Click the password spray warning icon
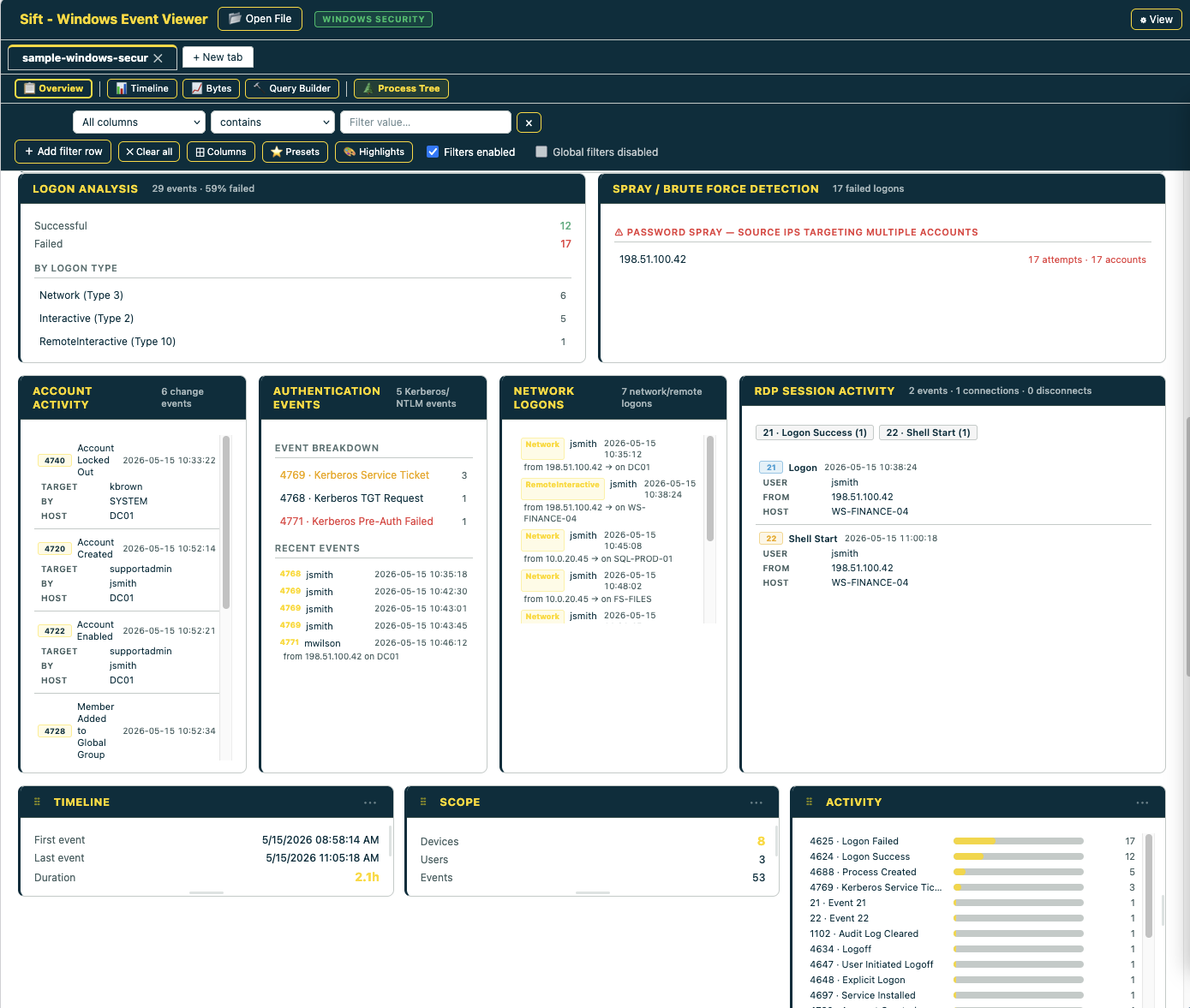Viewport: 1190px width, 1008px height. pos(619,233)
